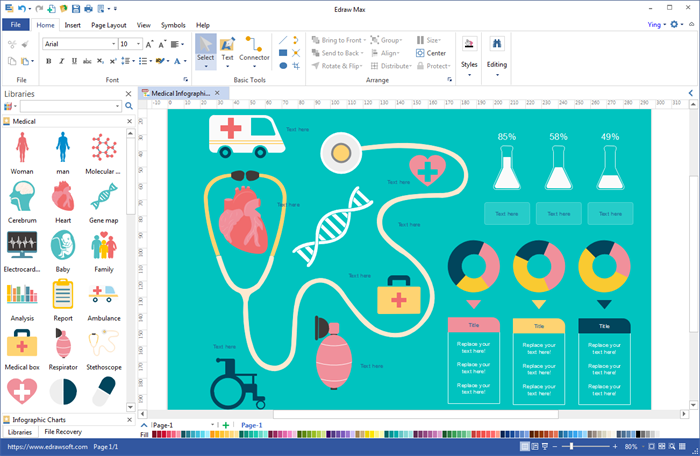Open the font color dropdown arrow
This screenshot has height=456, width=700.
(x=185, y=61)
